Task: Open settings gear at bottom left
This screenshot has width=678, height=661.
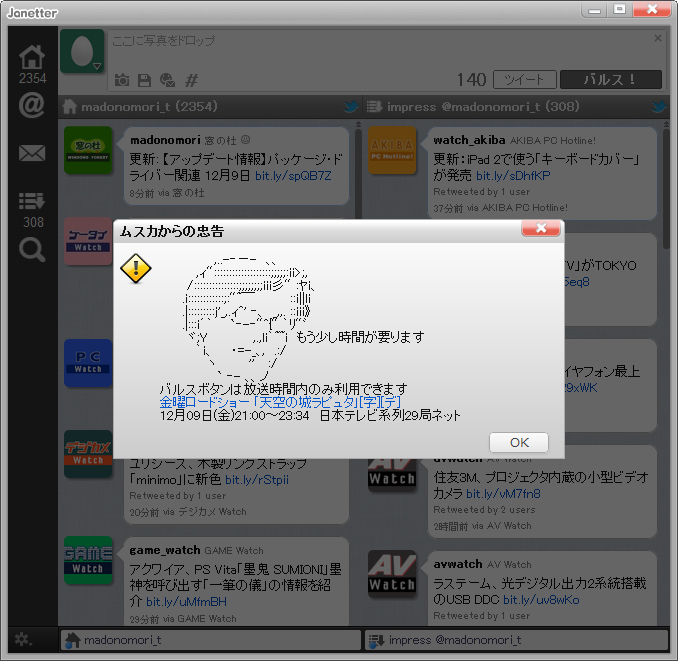Action: tap(22, 639)
